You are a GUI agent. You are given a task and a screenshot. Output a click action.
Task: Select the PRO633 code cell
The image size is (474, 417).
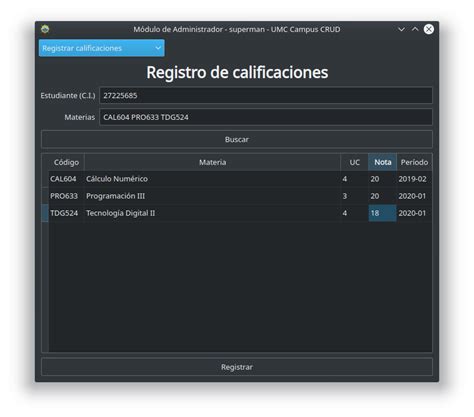point(66,196)
